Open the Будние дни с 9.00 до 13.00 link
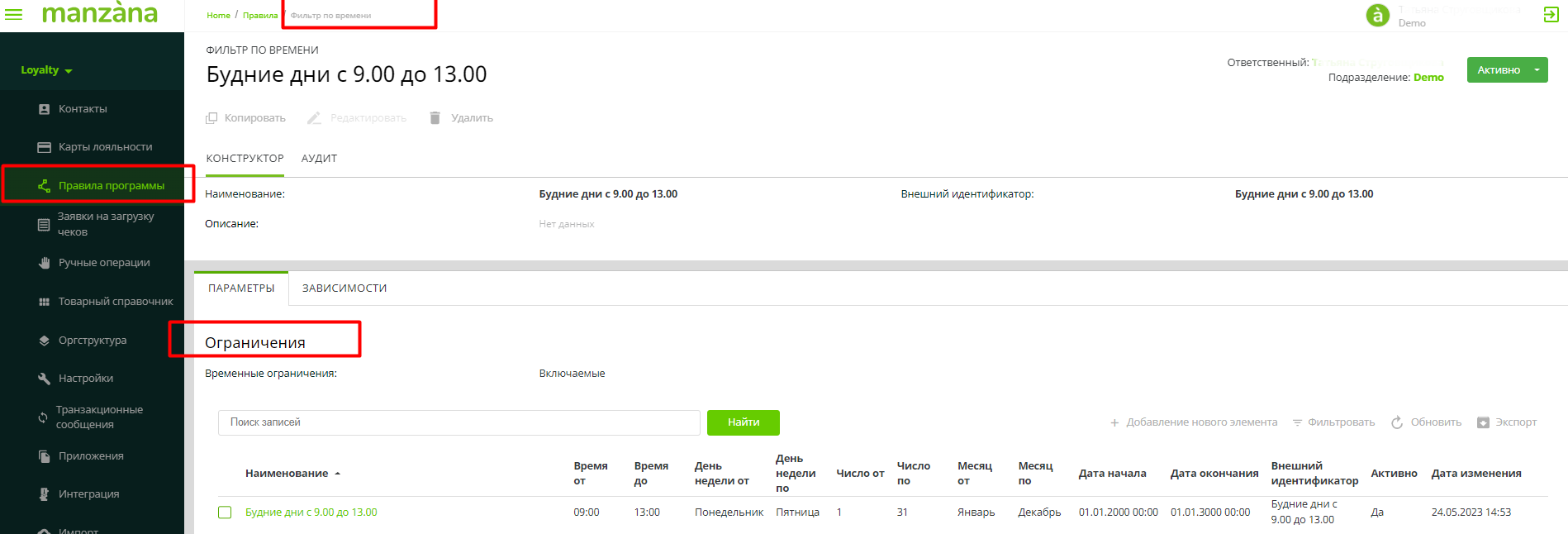This screenshot has height=534, width=1568. (x=311, y=513)
